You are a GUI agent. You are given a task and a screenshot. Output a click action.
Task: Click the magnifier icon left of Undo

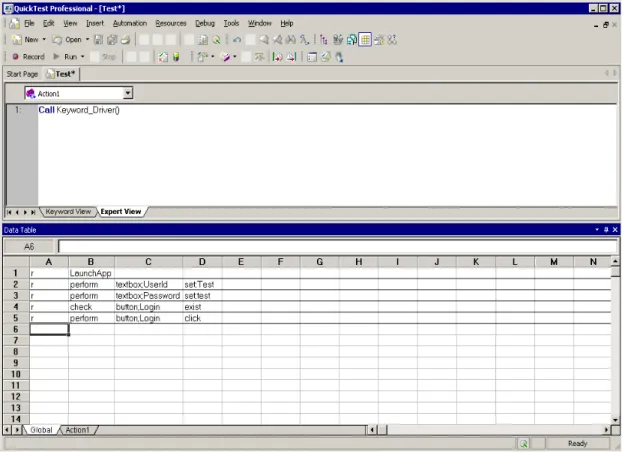click(x=216, y=40)
